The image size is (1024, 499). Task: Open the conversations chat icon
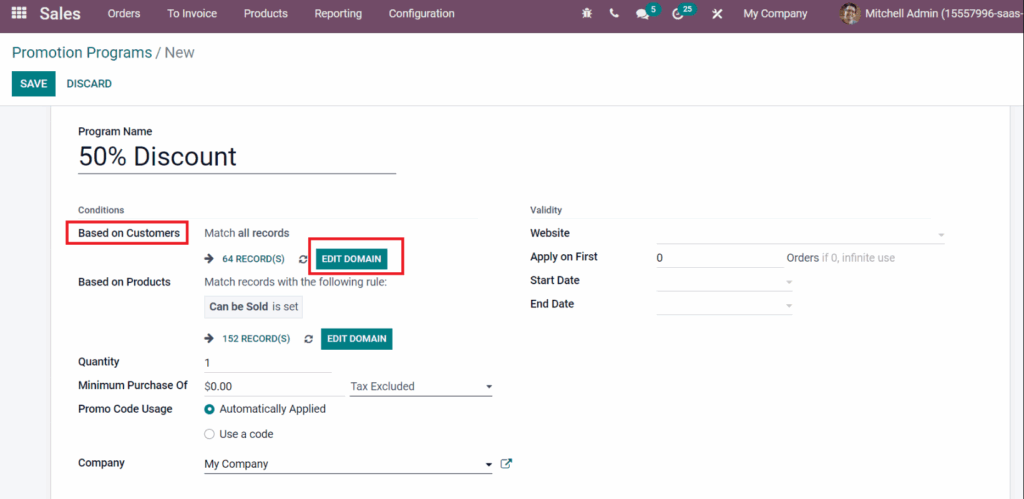642,14
